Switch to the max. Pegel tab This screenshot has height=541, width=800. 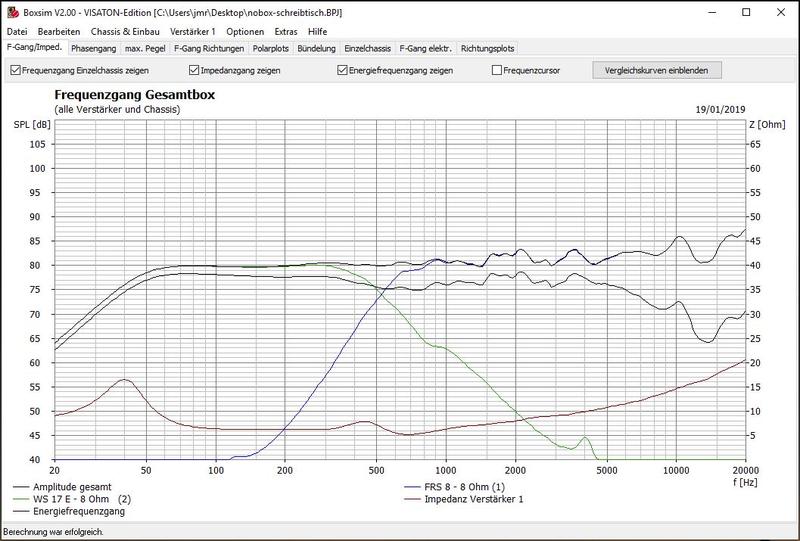pyautogui.click(x=146, y=48)
